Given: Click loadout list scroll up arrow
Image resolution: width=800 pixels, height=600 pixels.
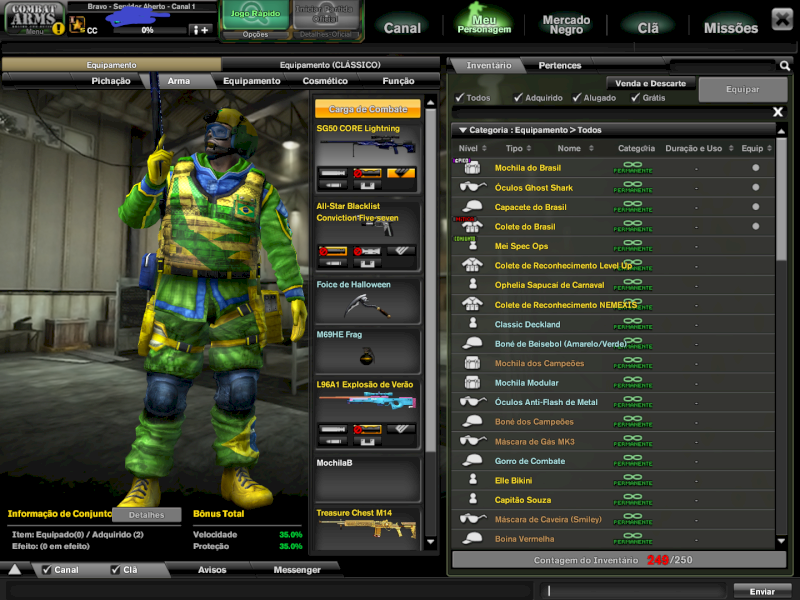Looking at the screenshot, I should pyautogui.click(x=431, y=103).
